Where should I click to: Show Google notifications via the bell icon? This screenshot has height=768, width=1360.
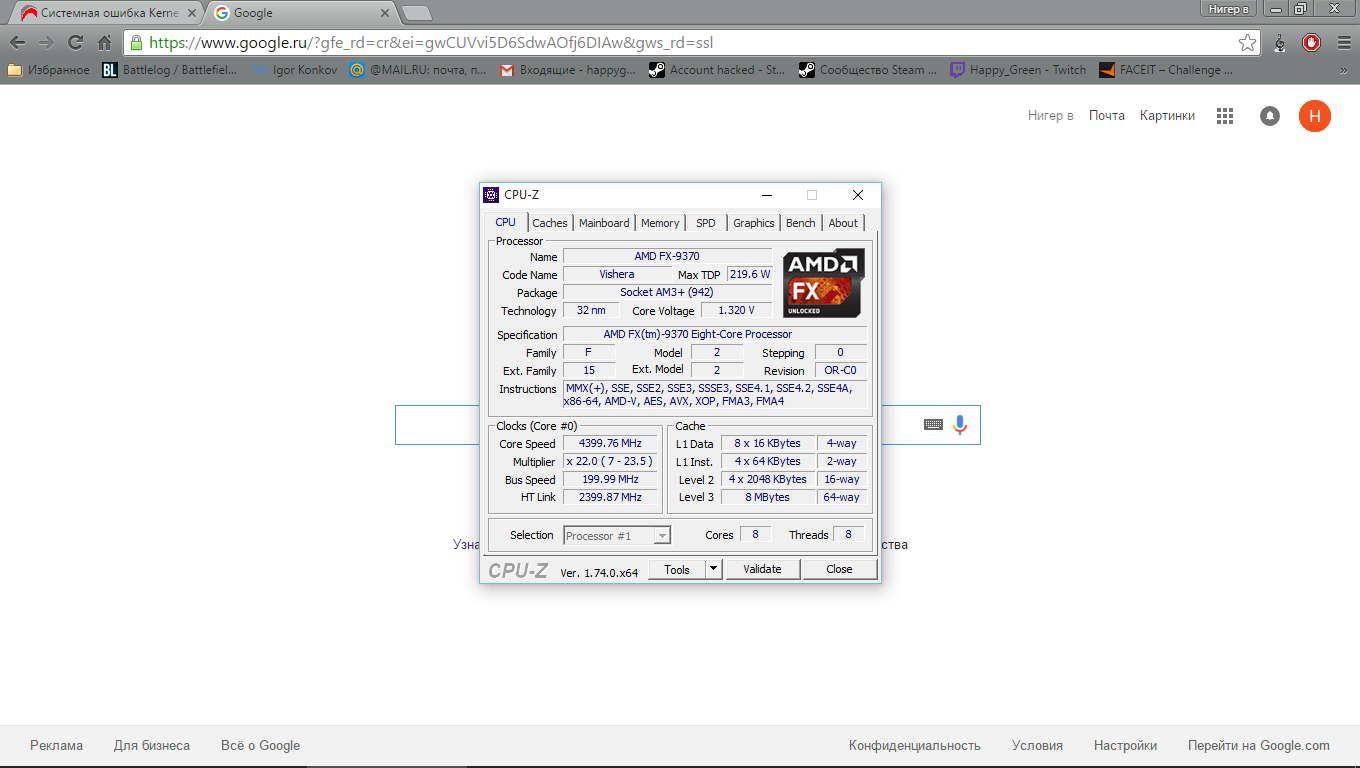pos(1270,116)
